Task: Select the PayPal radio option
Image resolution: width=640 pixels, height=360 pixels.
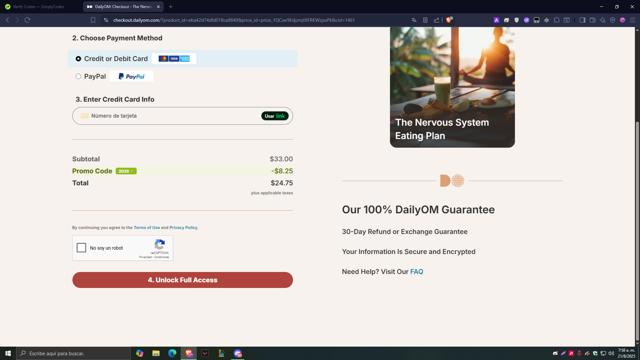Action: point(78,76)
